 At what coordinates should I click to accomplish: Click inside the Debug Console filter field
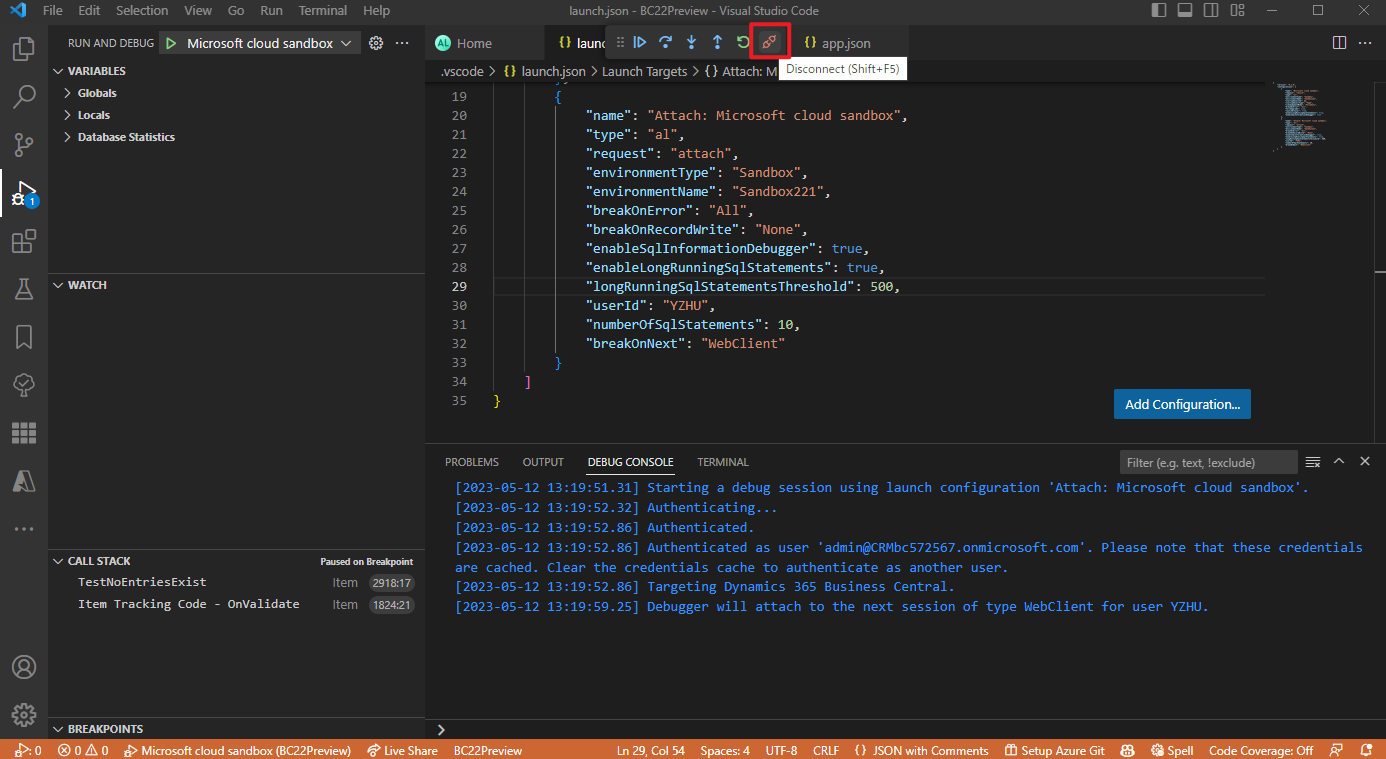[1208, 461]
